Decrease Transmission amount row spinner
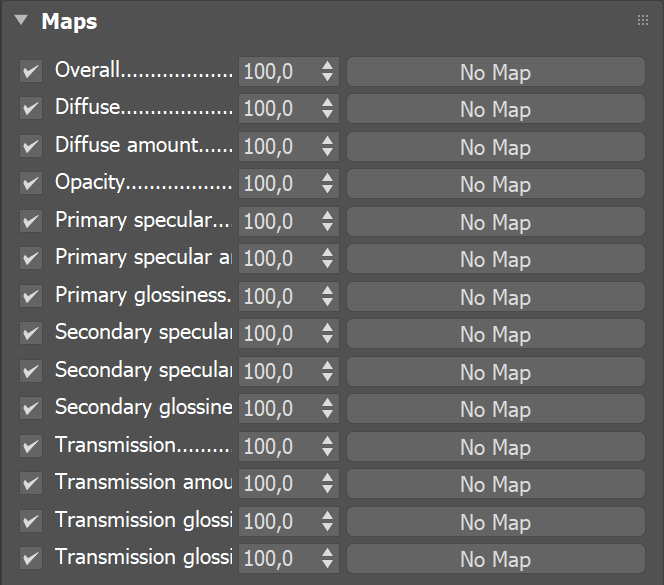The width and height of the screenshot is (664, 585). click(x=327, y=489)
